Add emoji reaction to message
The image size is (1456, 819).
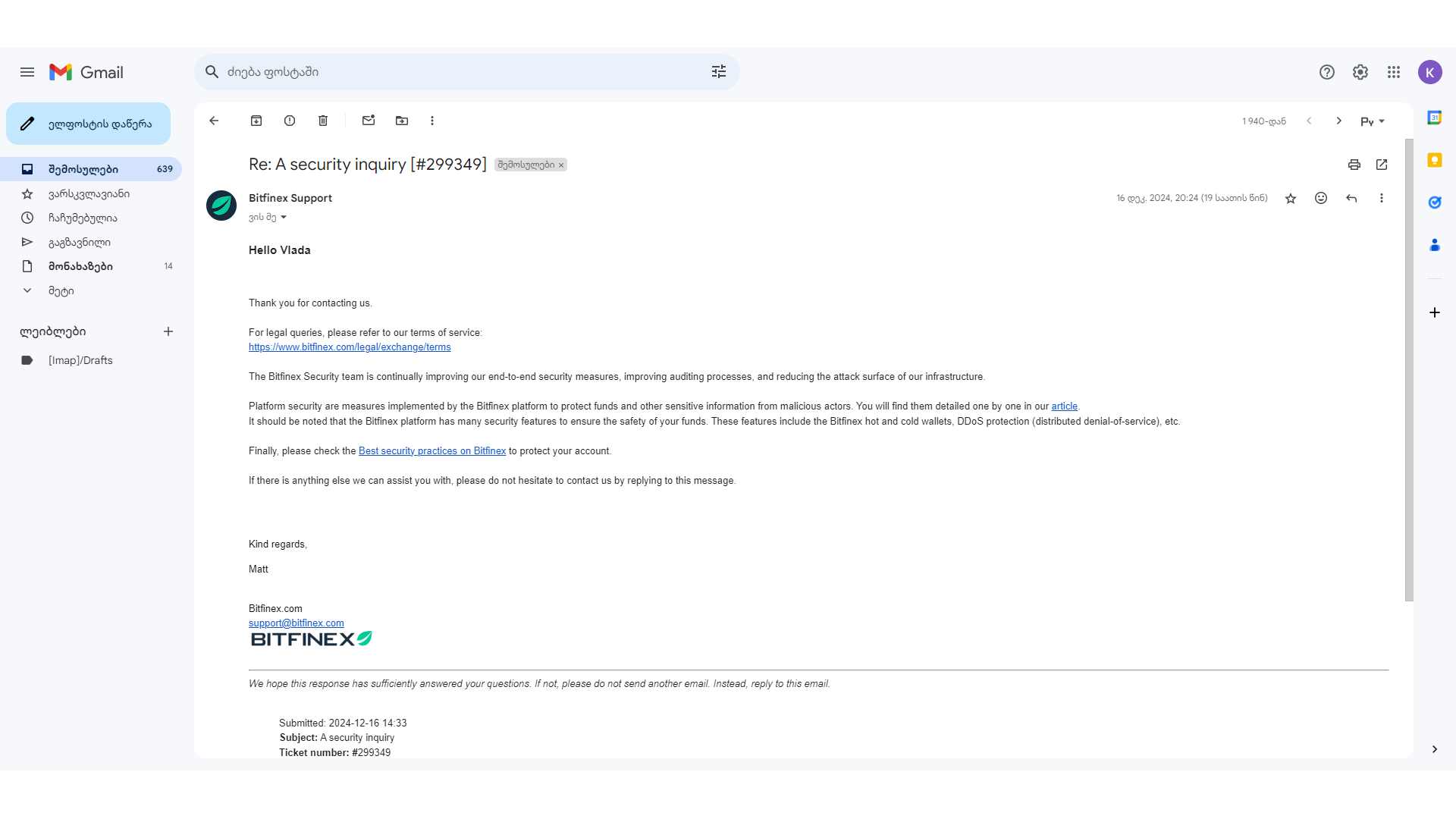click(x=1321, y=198)
